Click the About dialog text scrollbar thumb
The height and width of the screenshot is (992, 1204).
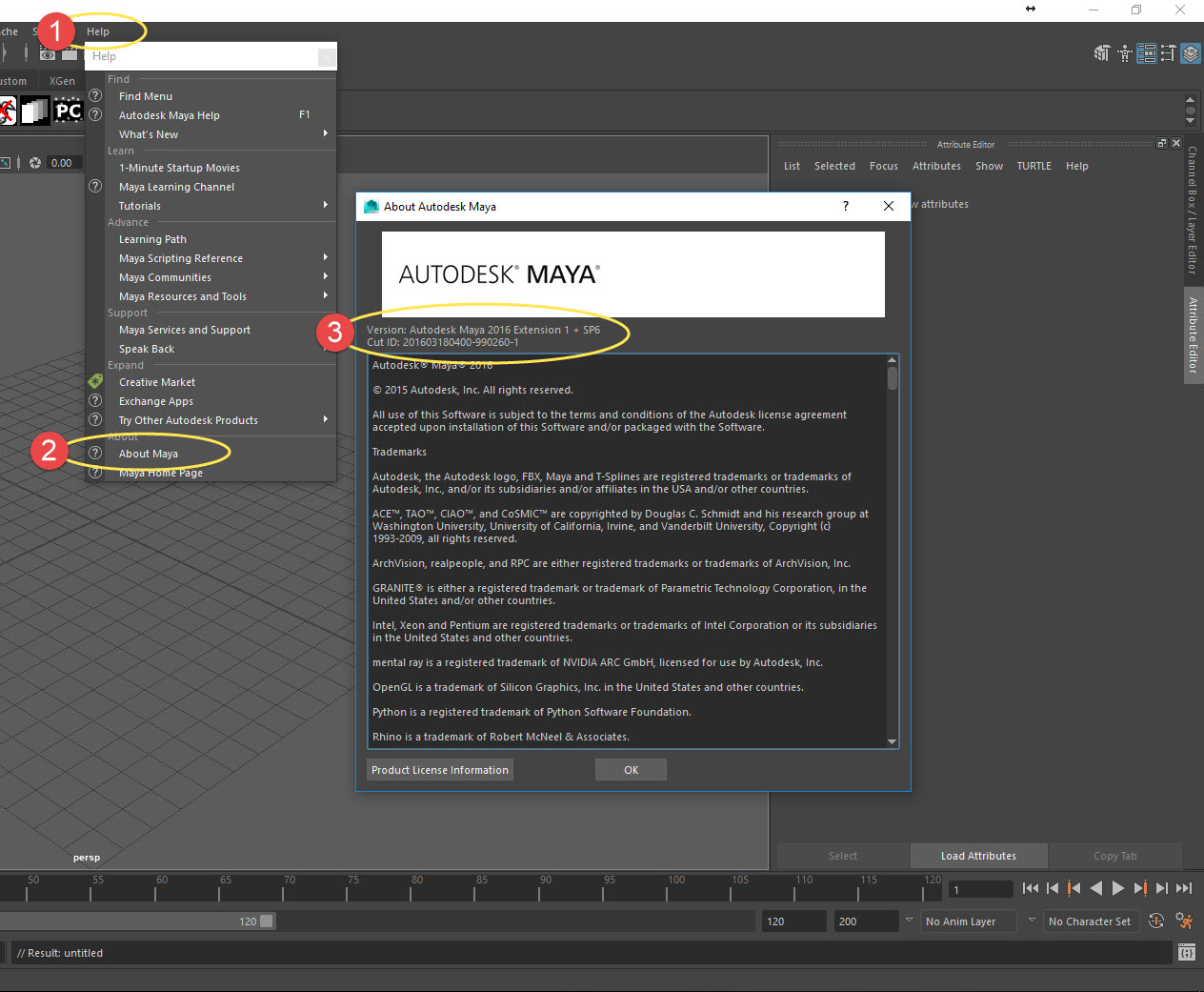coord(893,378)
